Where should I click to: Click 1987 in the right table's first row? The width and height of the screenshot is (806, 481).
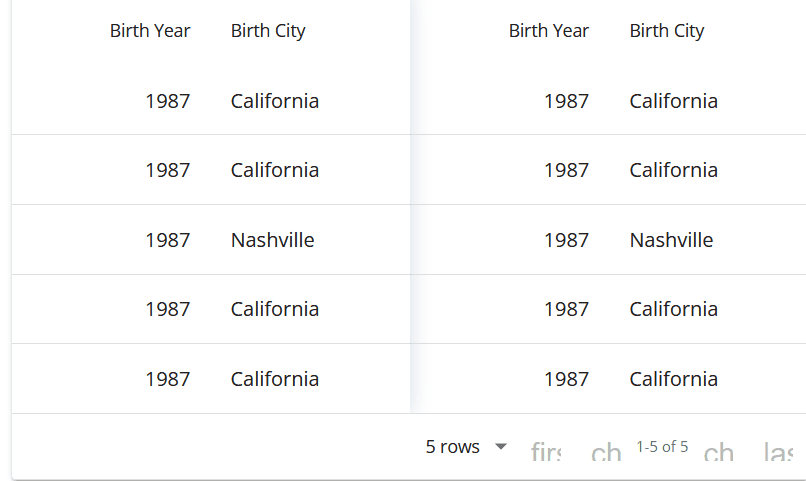click(x=566, y=101)
